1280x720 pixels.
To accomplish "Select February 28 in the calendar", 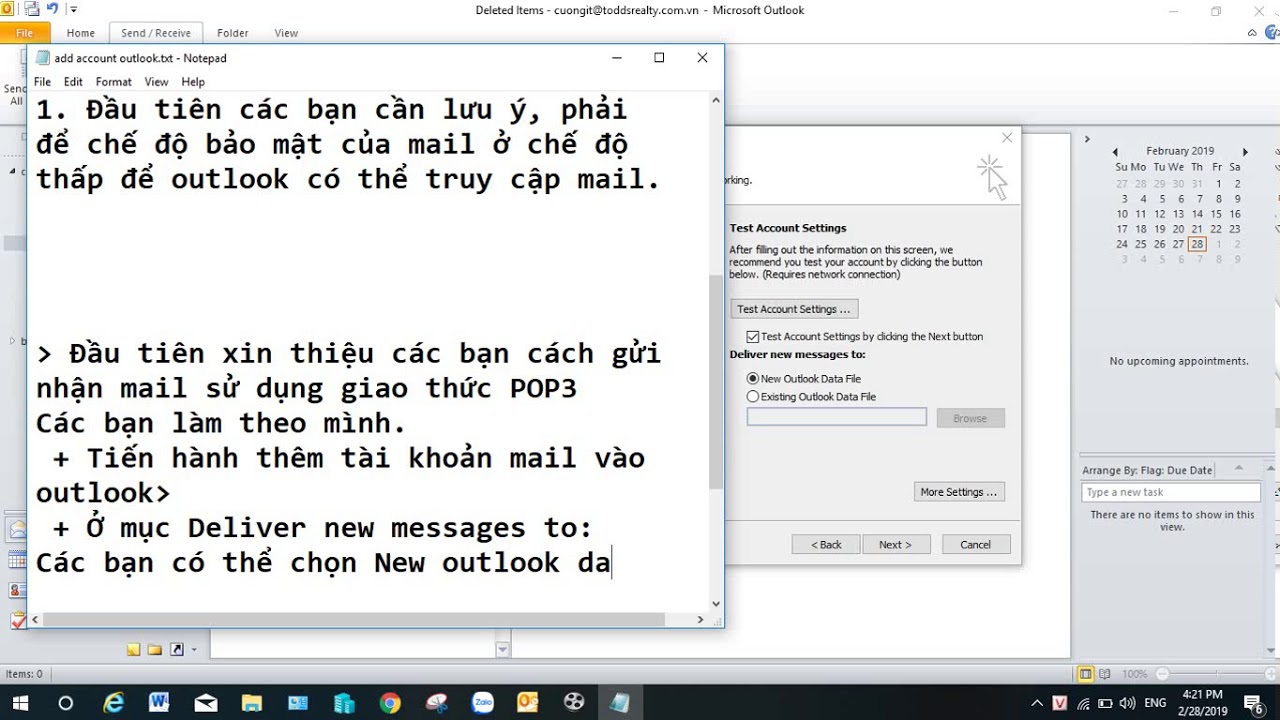I will pos(1197,244).
